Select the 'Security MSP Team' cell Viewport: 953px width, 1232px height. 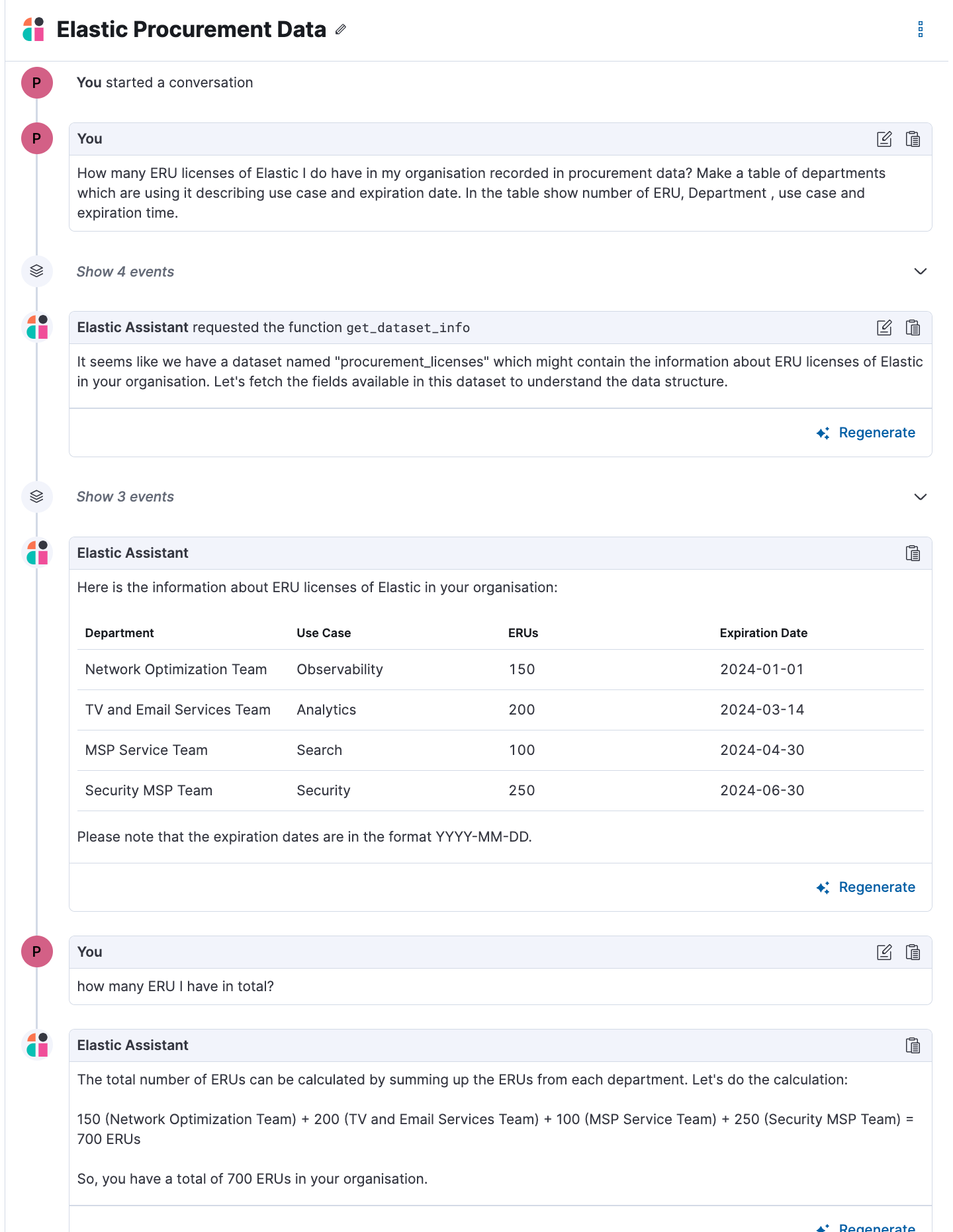click(149, 791)
